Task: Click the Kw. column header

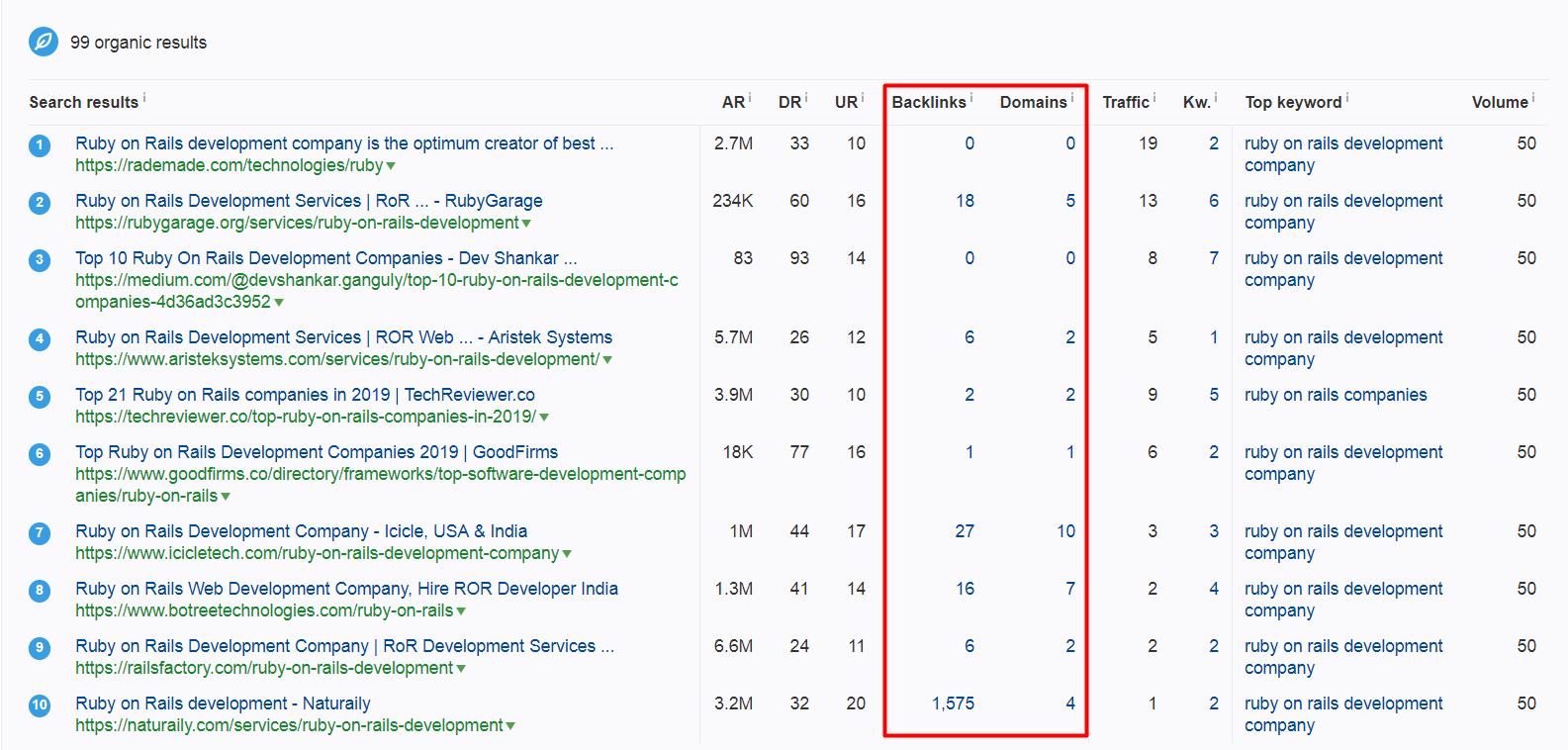Action: [1196, 102]
